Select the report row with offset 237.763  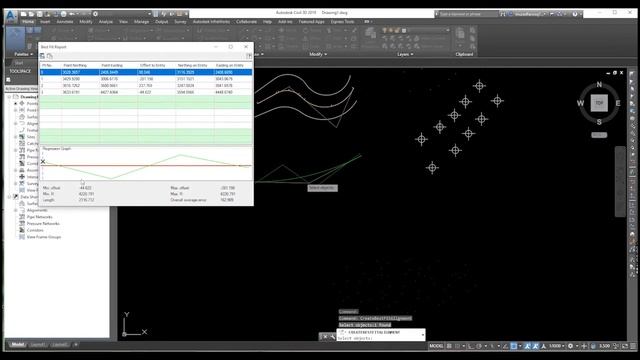click(146, 86)
